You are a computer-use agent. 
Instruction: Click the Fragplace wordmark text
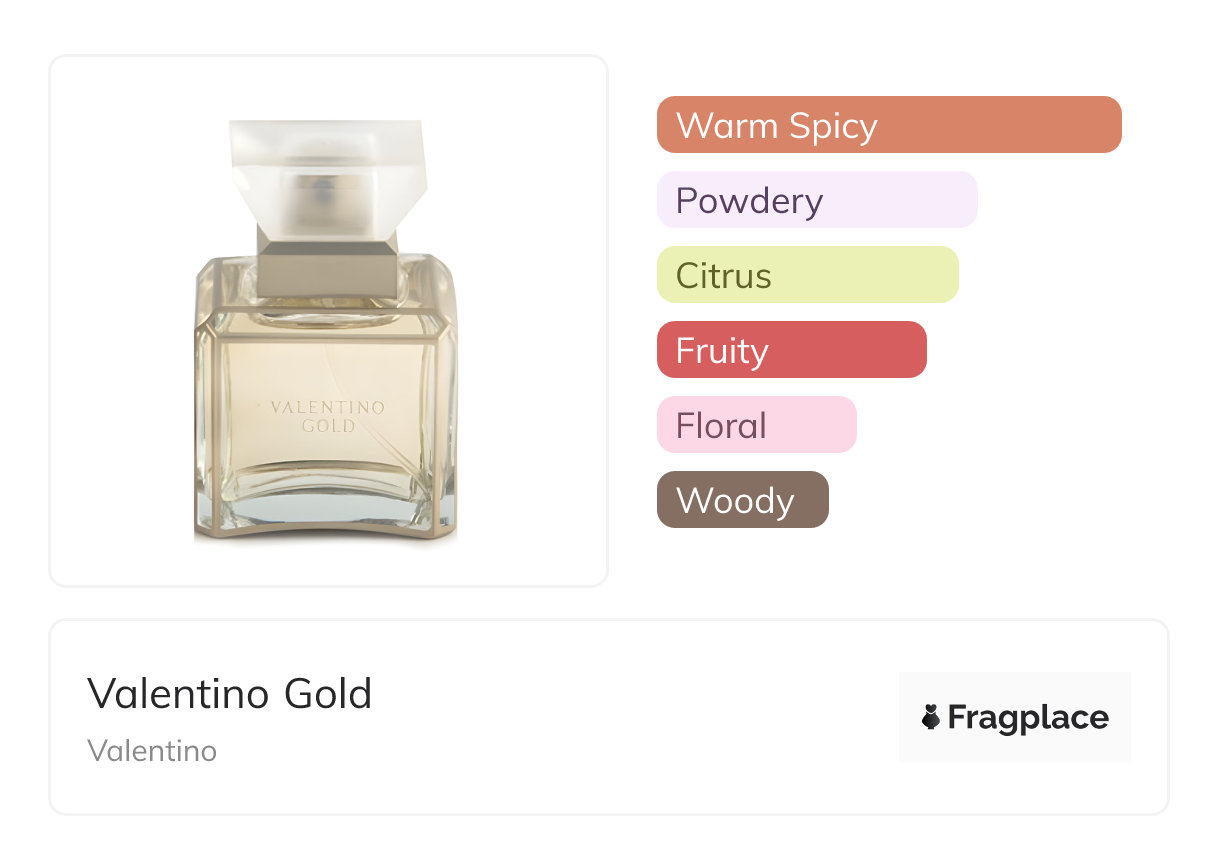(1028, 718)
